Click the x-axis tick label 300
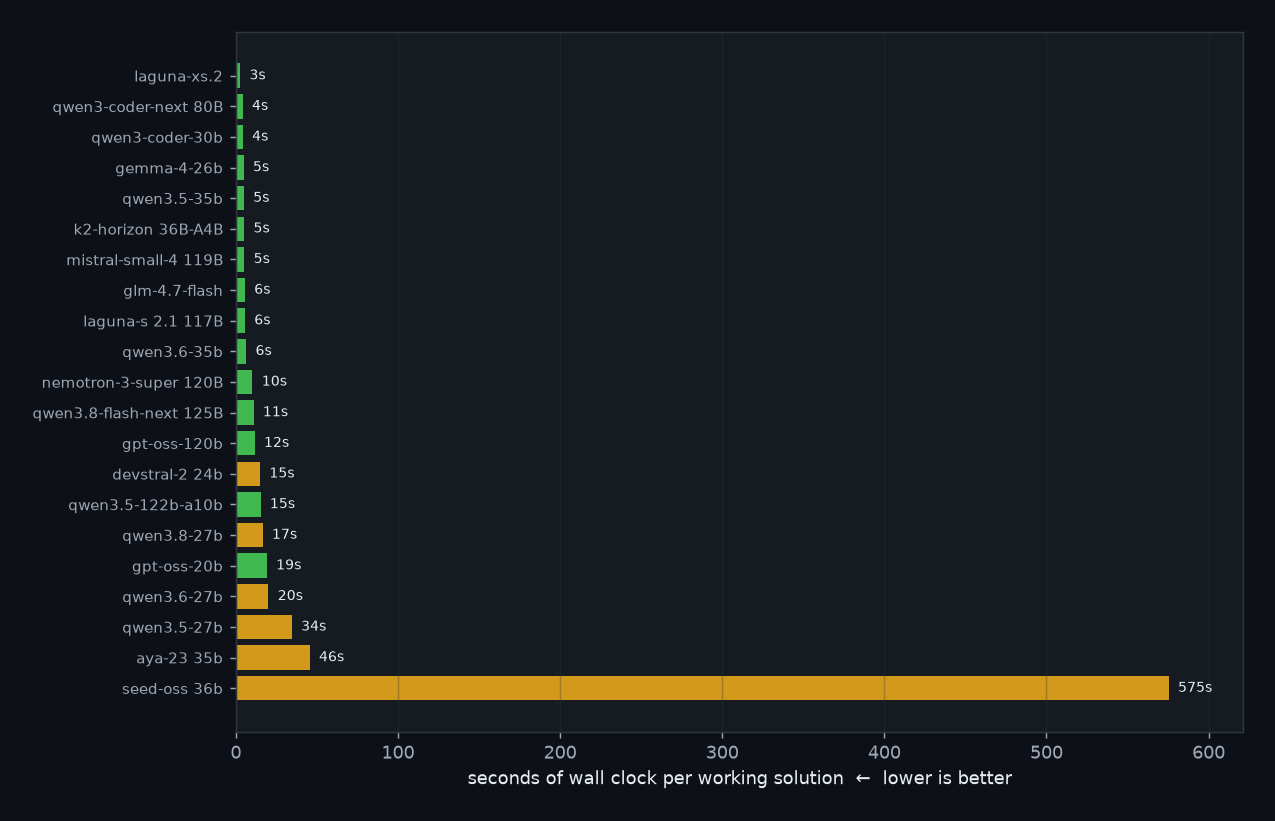 pos(722,751)
